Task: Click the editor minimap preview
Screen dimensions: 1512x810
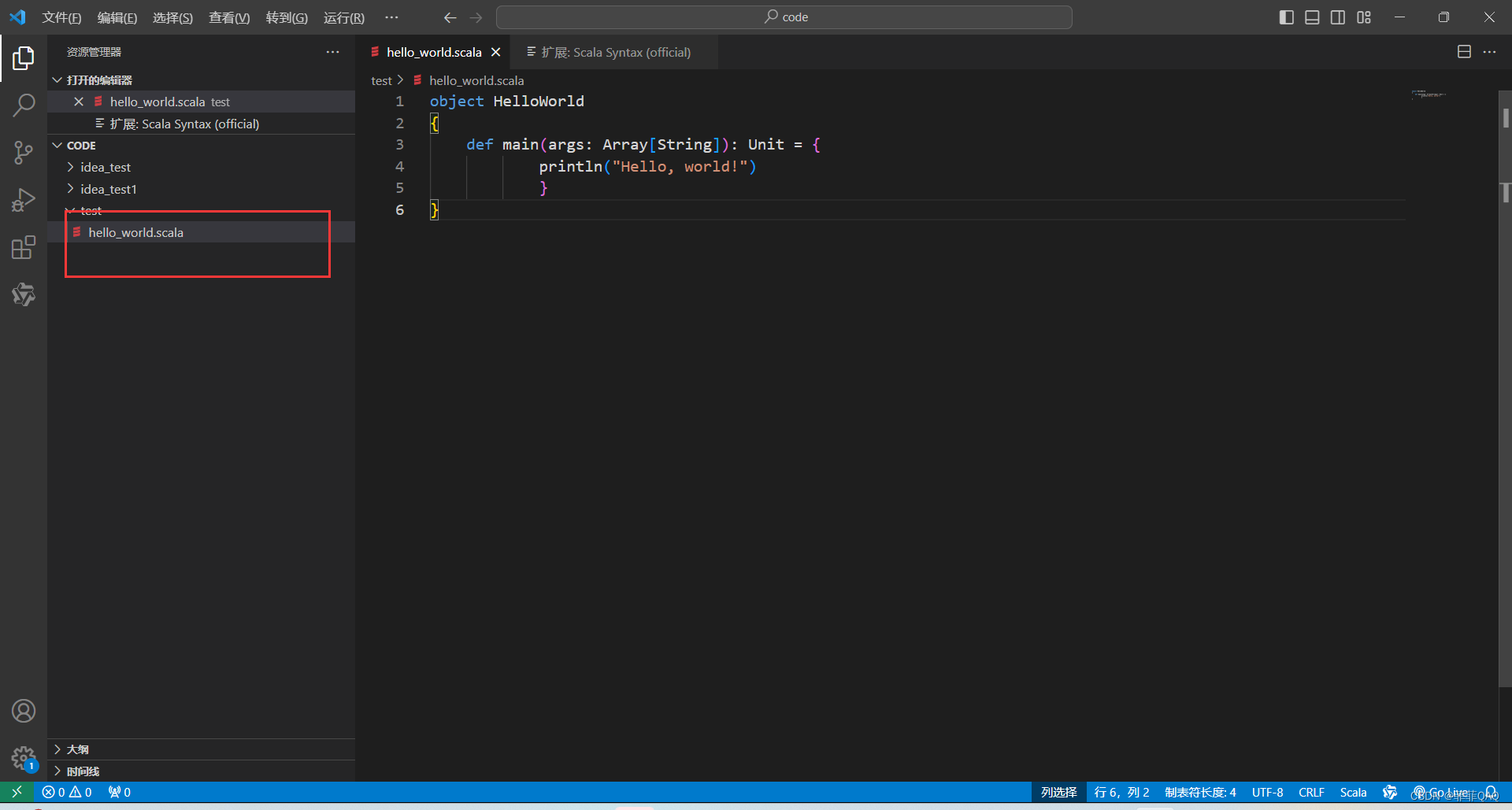Action: click(1428, 94)
